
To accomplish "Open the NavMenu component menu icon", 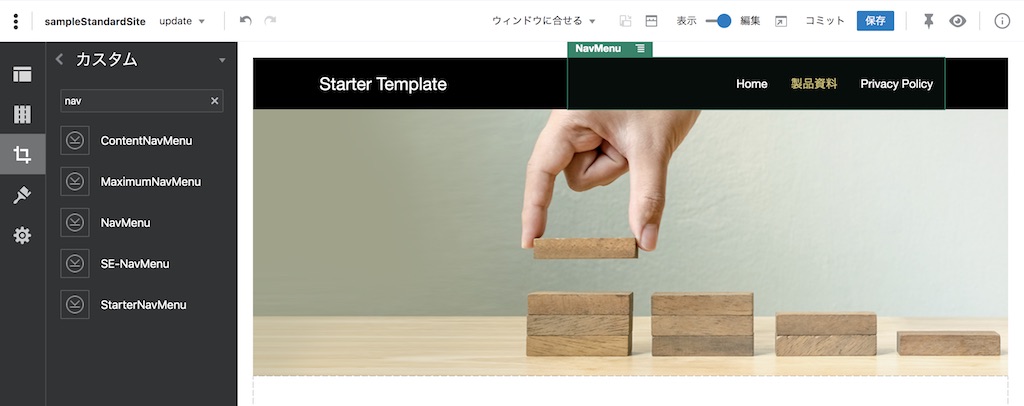I will (x=640, y=48).
